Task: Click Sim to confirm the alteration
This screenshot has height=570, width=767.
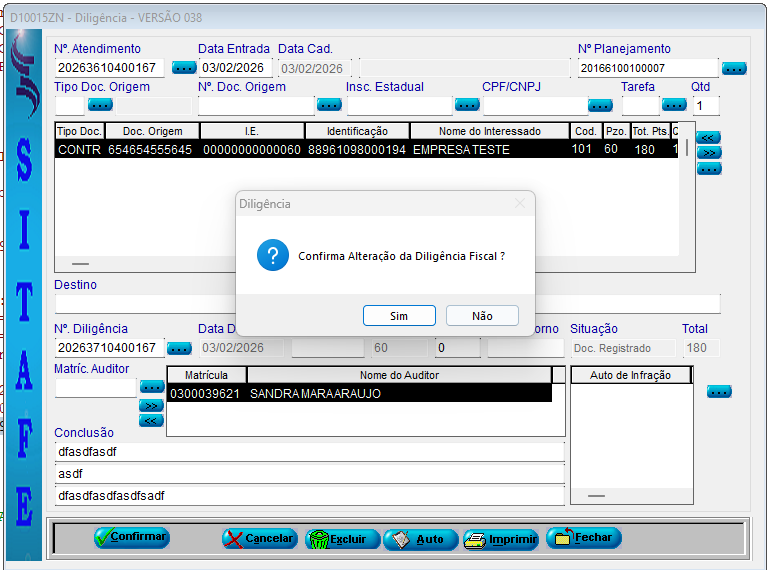Action: point(399,316)
